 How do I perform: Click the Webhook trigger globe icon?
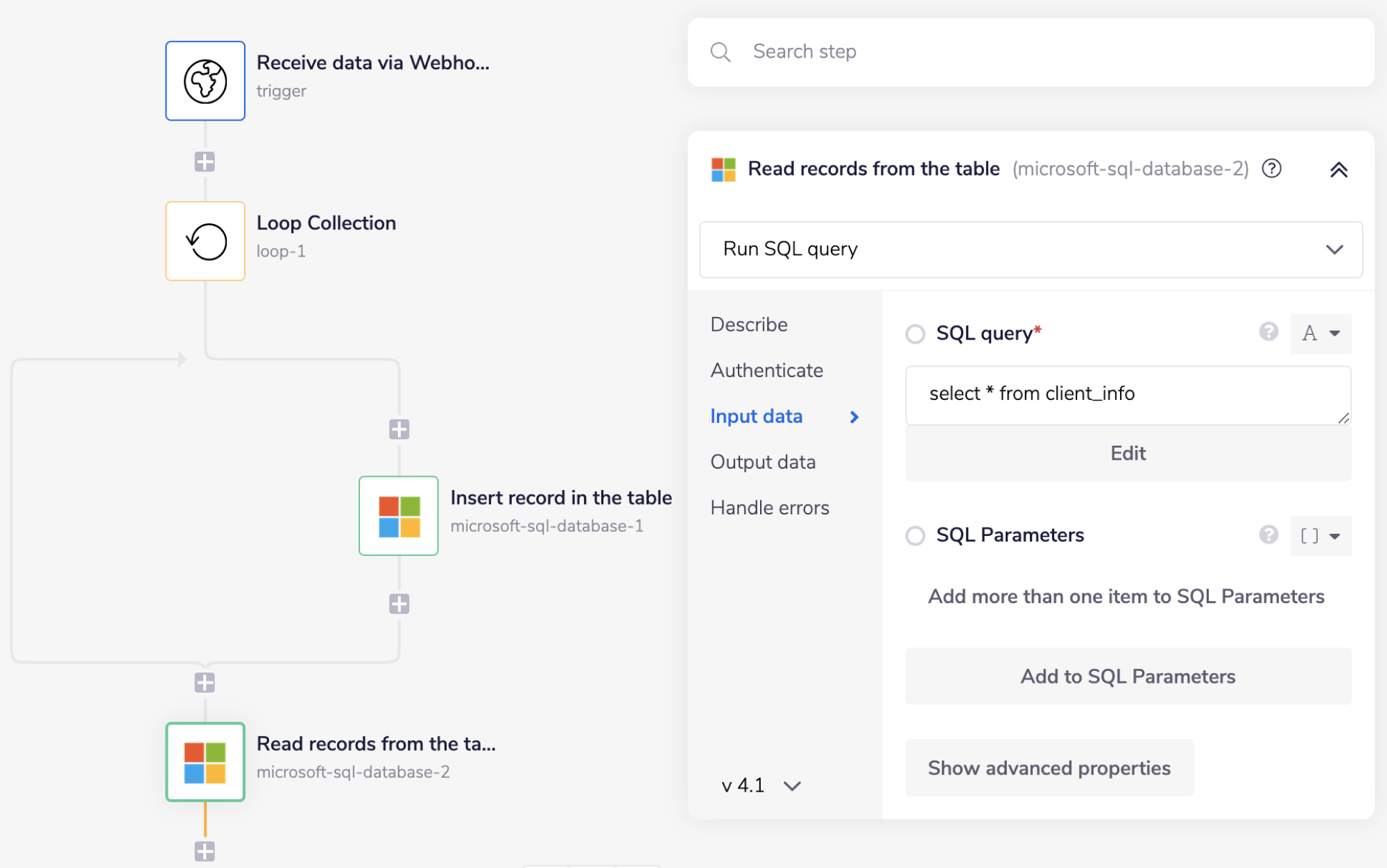(205, 81)
